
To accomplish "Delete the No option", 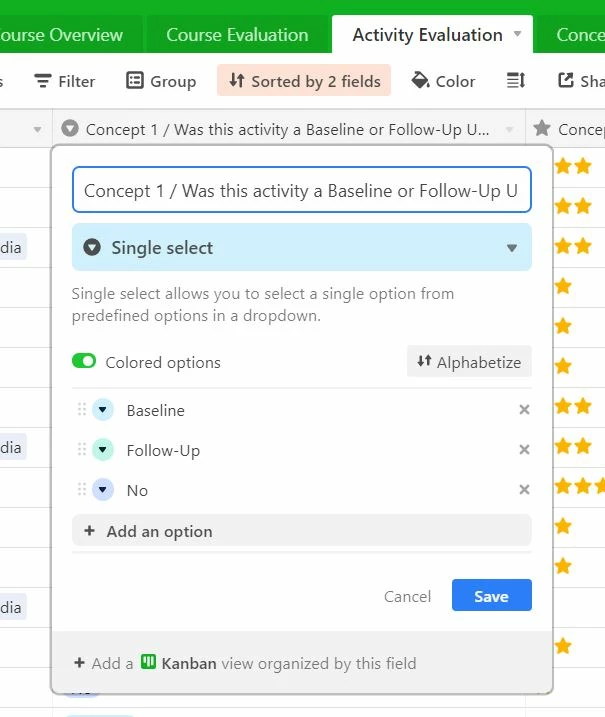I will (524, 490).
